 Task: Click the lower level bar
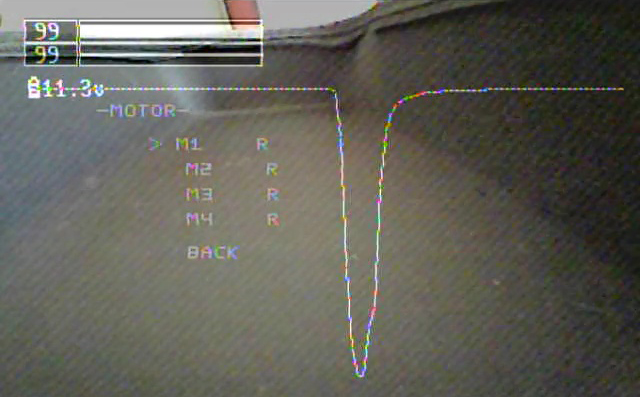(x=170, y=54)
